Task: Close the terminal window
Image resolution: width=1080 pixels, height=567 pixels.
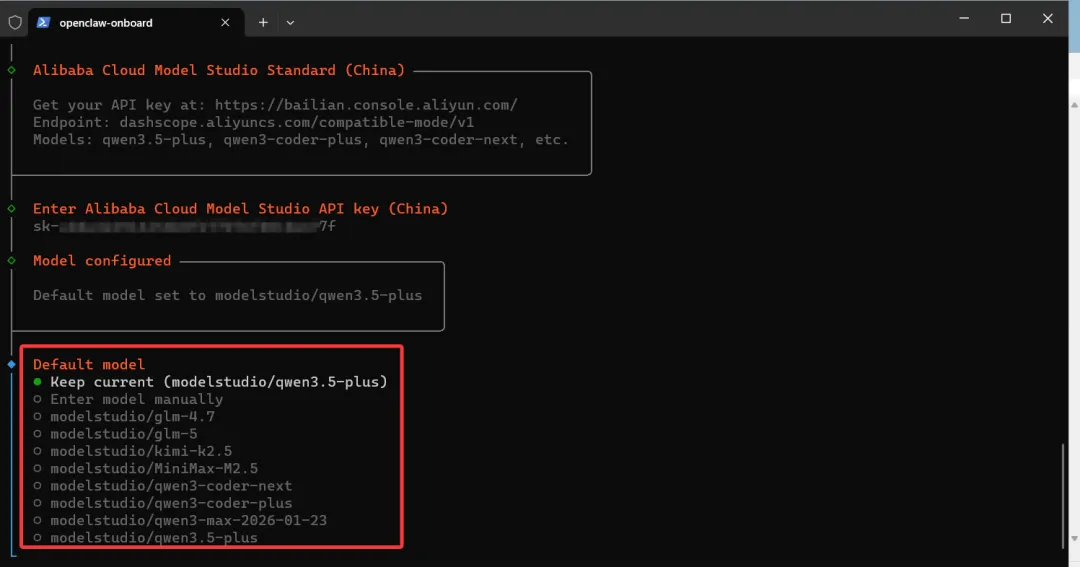Action: click(x=1048, y=19)
